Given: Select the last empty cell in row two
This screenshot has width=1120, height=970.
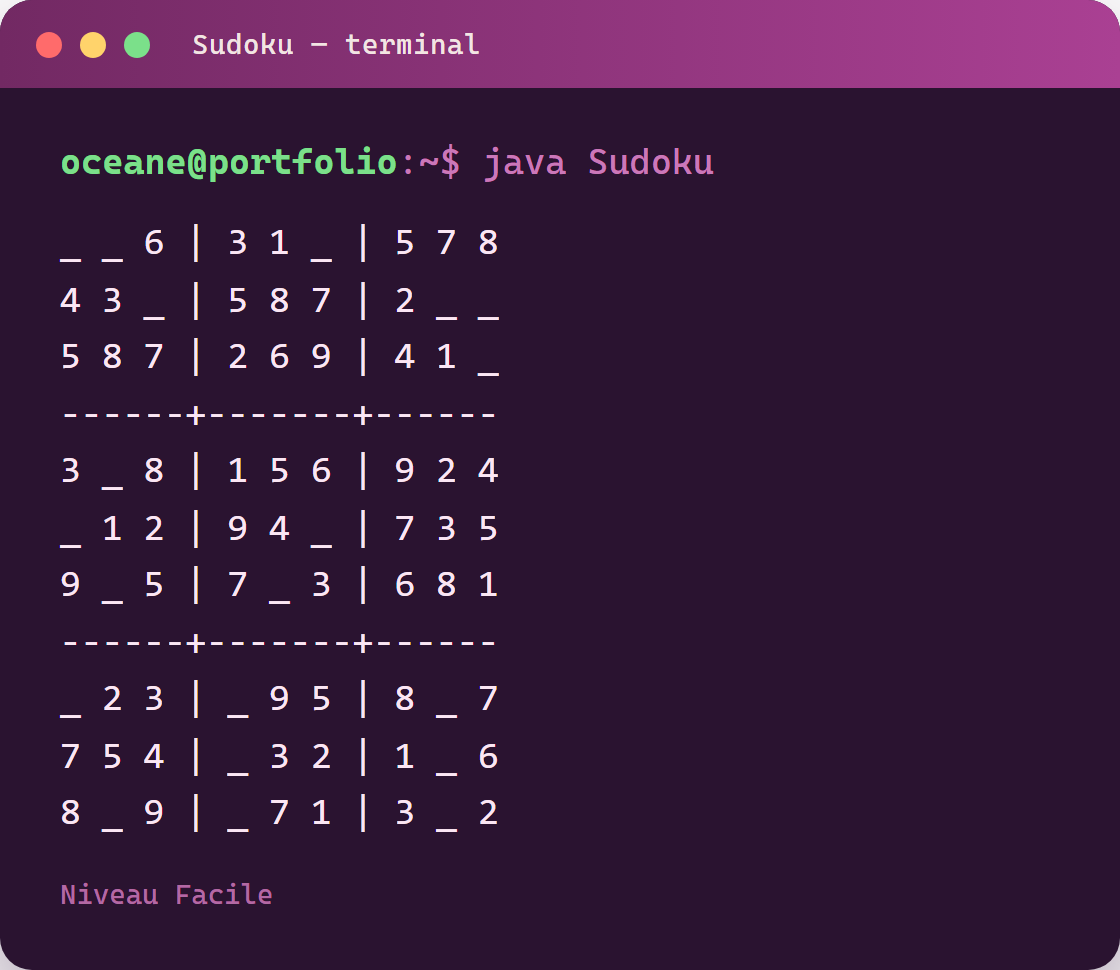Looking at the screenshot, I should [489, 301].
